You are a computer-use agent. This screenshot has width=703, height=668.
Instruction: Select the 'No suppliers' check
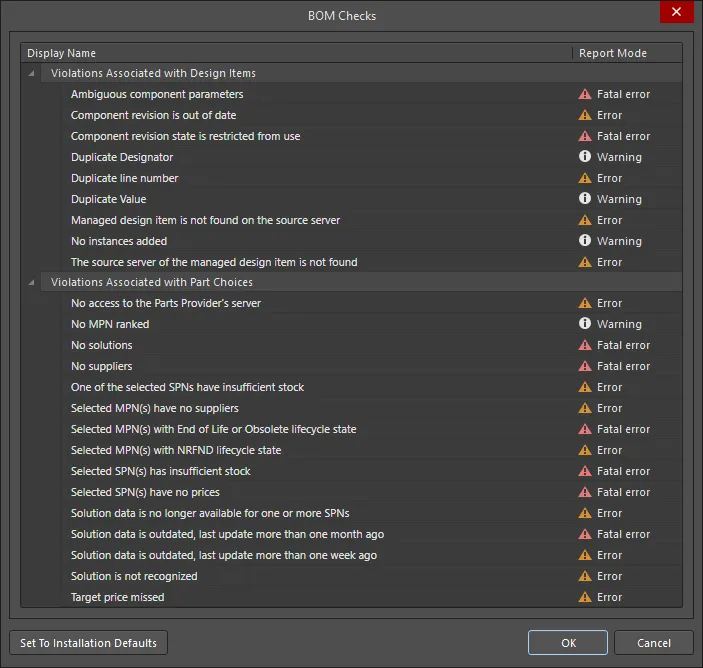(372, 366)
